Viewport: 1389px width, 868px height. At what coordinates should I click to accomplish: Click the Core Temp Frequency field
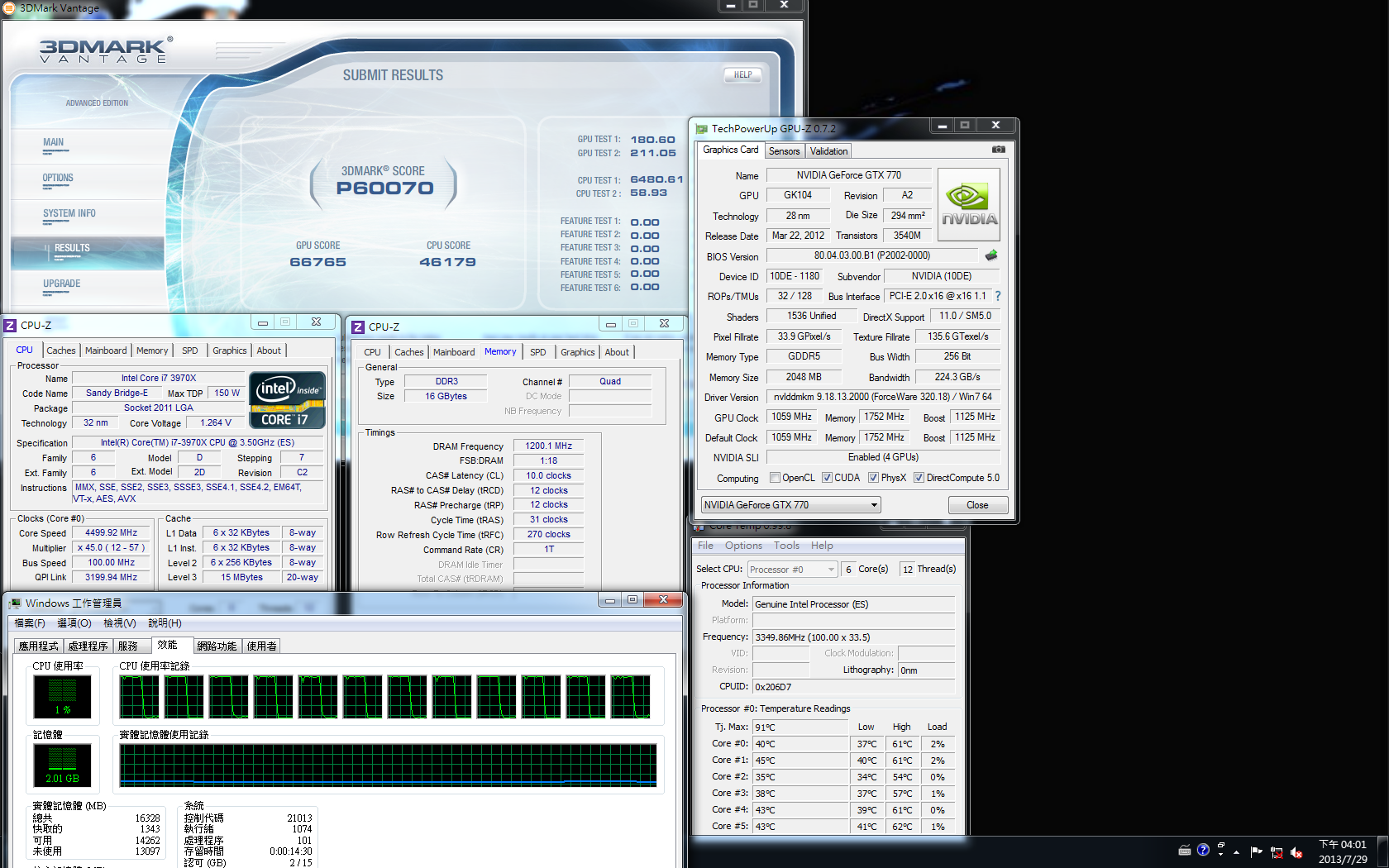pos(853,637)
